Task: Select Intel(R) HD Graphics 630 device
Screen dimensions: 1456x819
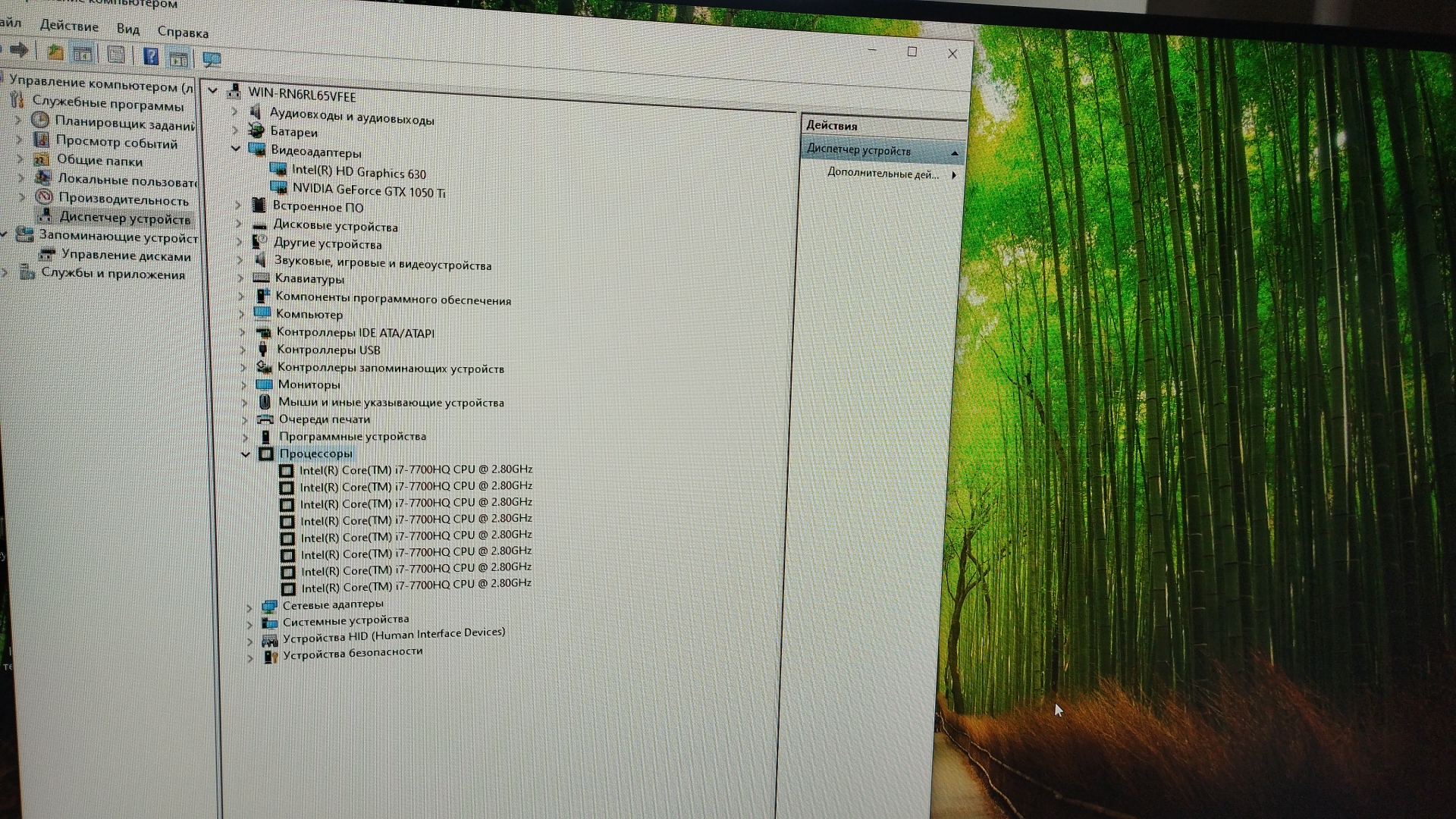Action: click(359, 172)
